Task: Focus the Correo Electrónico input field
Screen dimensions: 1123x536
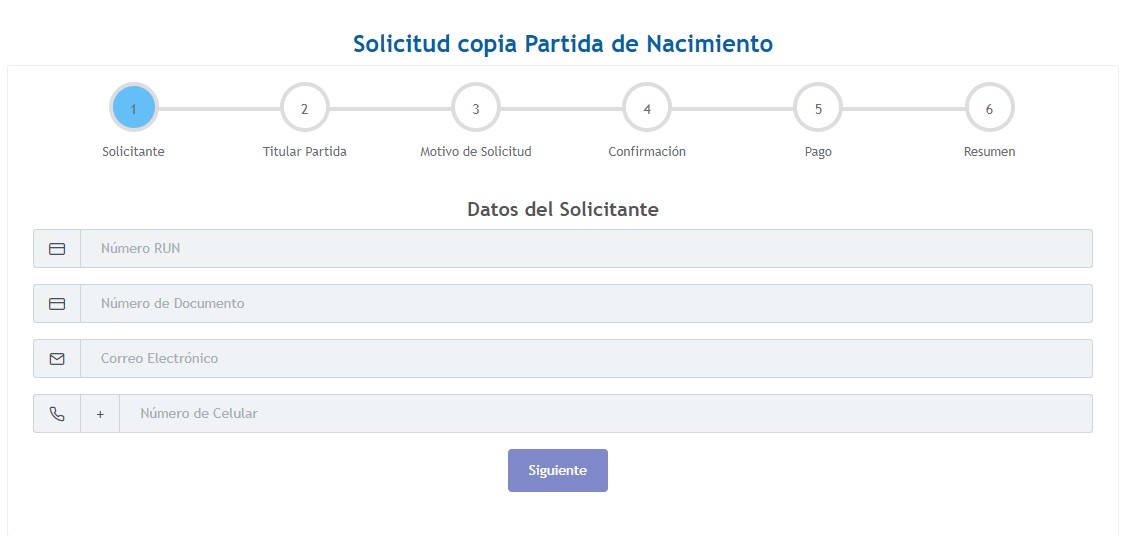Action: [585, 359]
